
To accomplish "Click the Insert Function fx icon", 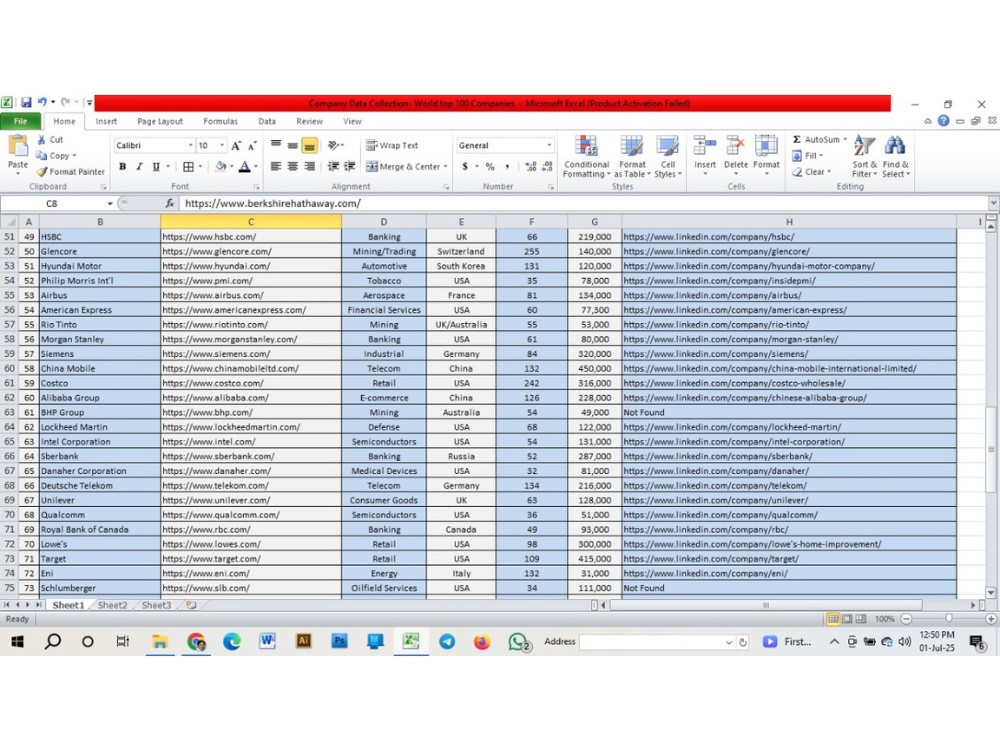I will pyautogui.click(x=170, y=203).
